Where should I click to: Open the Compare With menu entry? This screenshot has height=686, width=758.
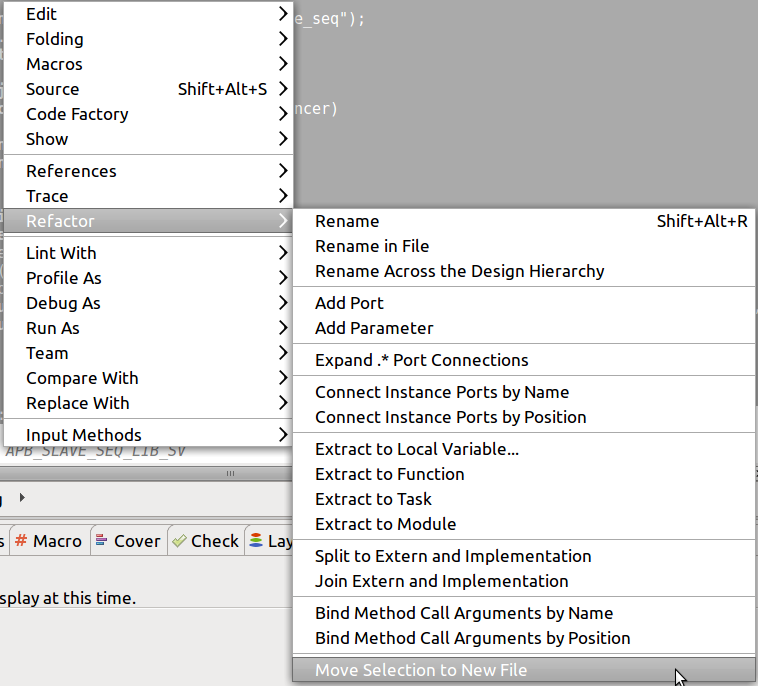click(x=82, y=378)
